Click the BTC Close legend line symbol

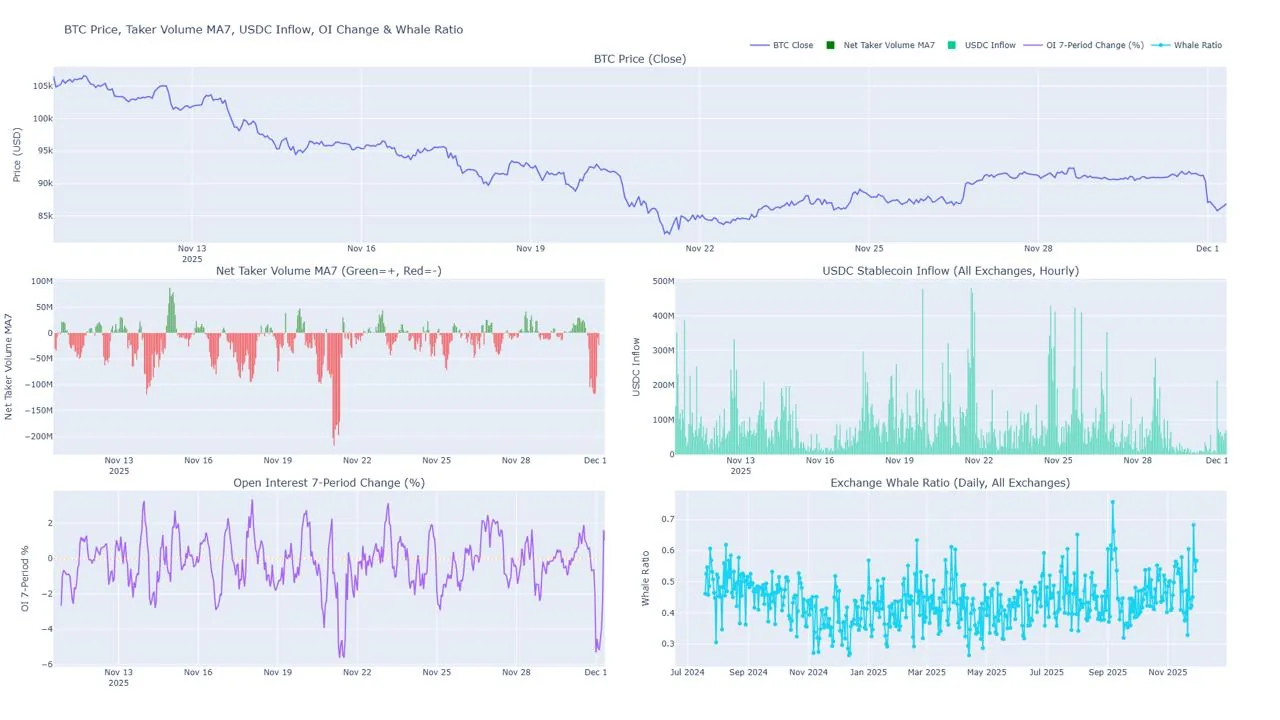[758, 45]
